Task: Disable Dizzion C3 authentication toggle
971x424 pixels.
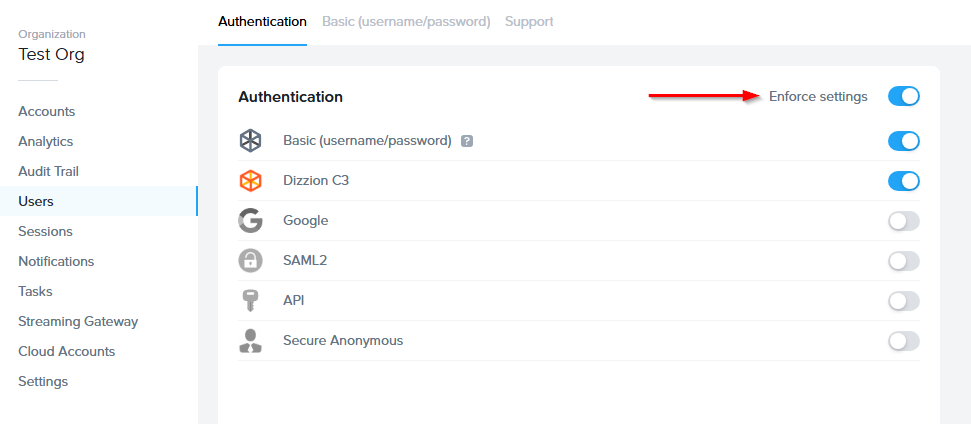Action: click(x=903, y=181)
